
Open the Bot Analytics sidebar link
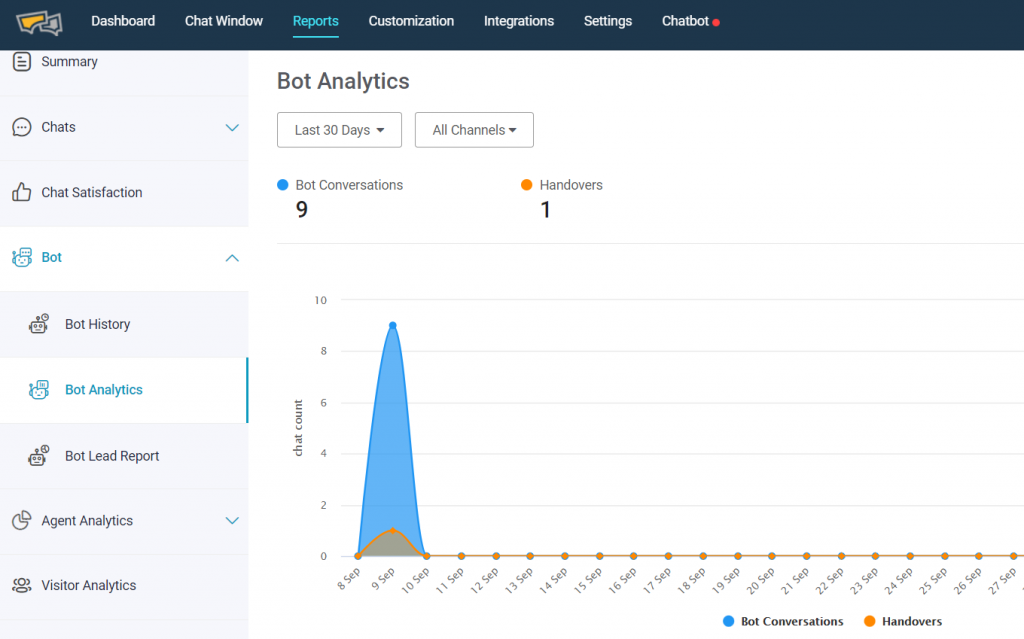(104, 390)
